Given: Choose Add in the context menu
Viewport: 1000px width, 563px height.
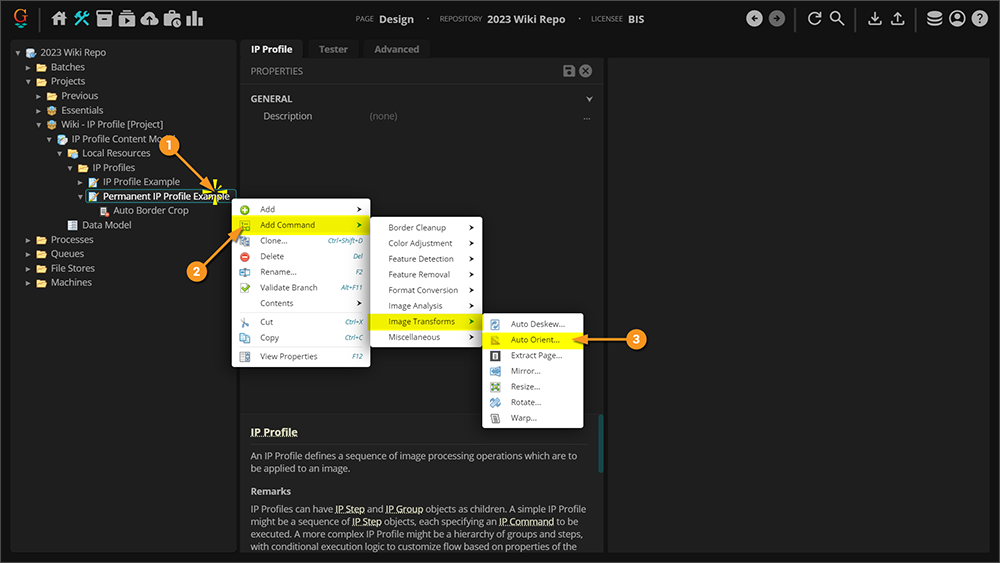Looking at the screenshot, I should tap(301, 209).
